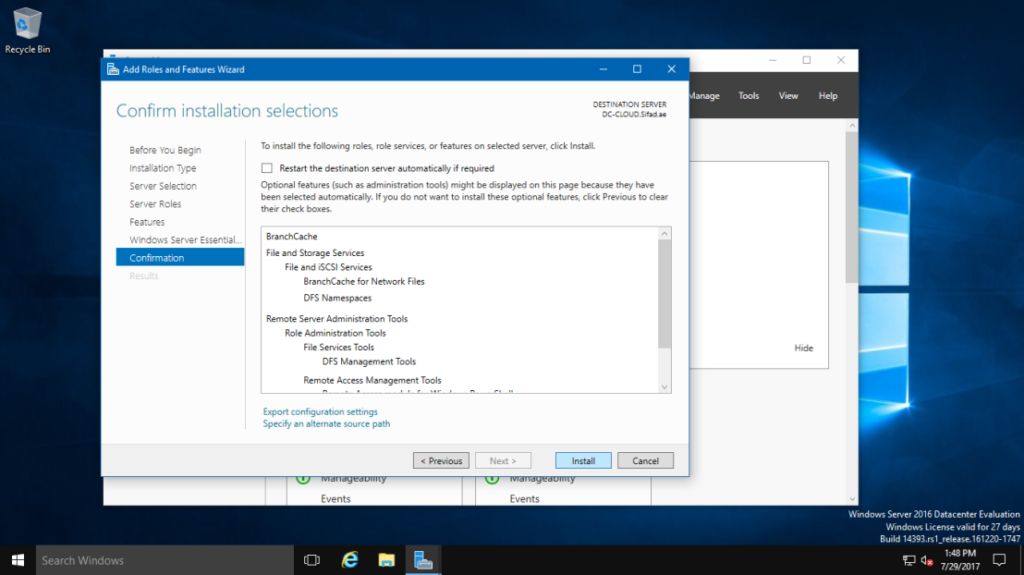This screenshot has width=1024, height=575.
Task: Open Export configuration settings link
Action: (320, 412)
